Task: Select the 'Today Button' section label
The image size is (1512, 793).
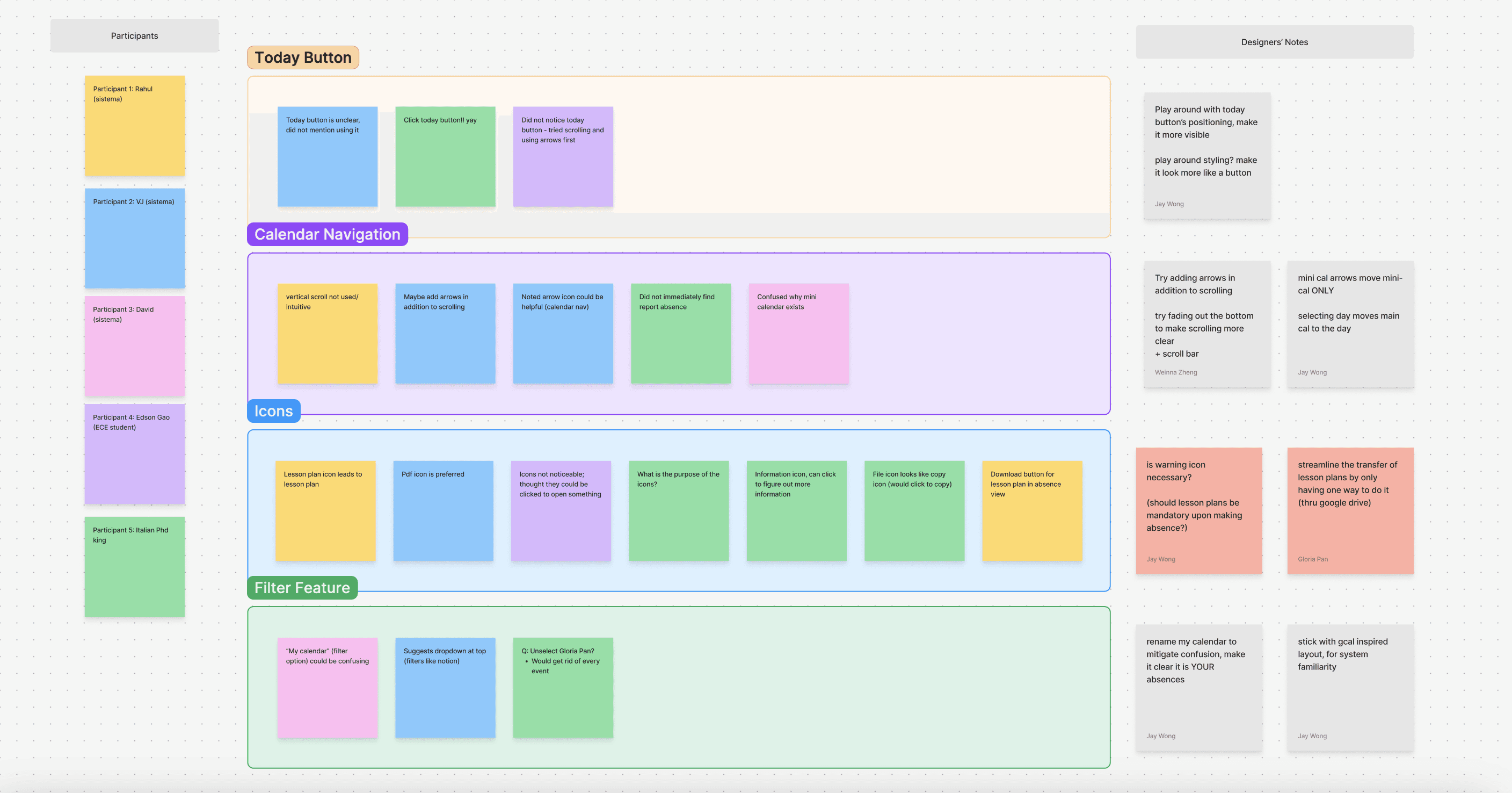Action: point(303,57)
